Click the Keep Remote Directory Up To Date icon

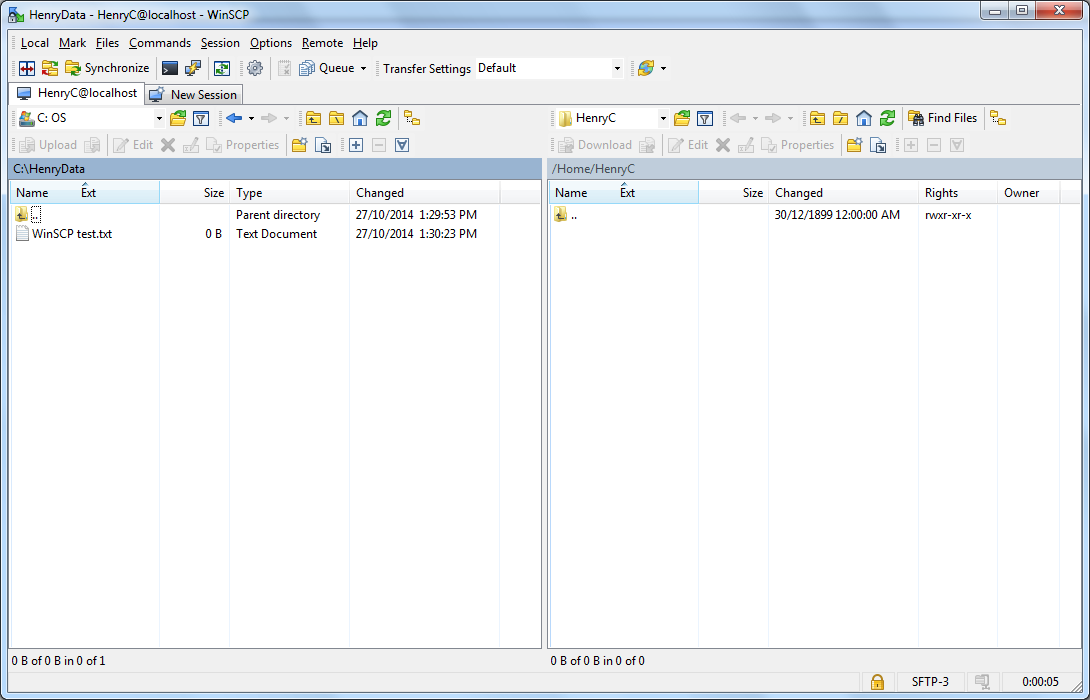[x=222, y=68]
